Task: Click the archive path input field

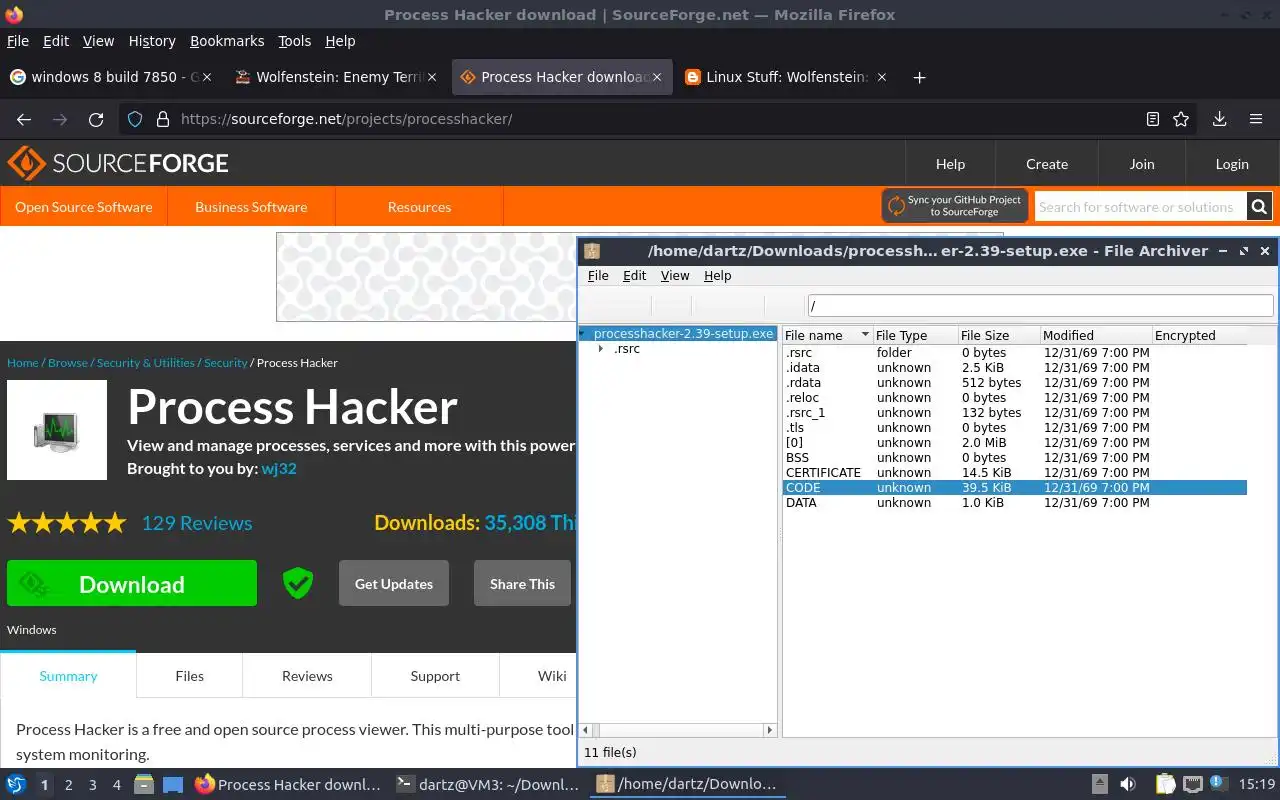Action: pyautogui.click(x=1040, y=305)
